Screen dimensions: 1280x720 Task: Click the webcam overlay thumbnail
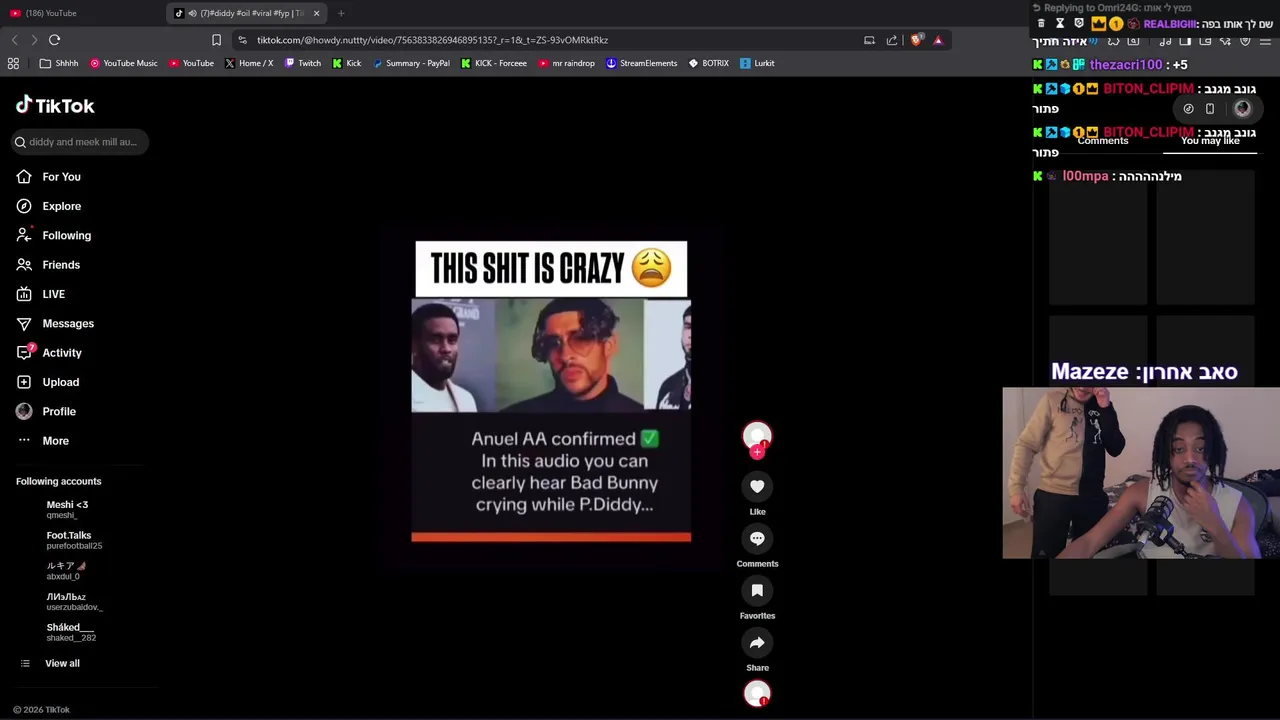[1141, 473]
